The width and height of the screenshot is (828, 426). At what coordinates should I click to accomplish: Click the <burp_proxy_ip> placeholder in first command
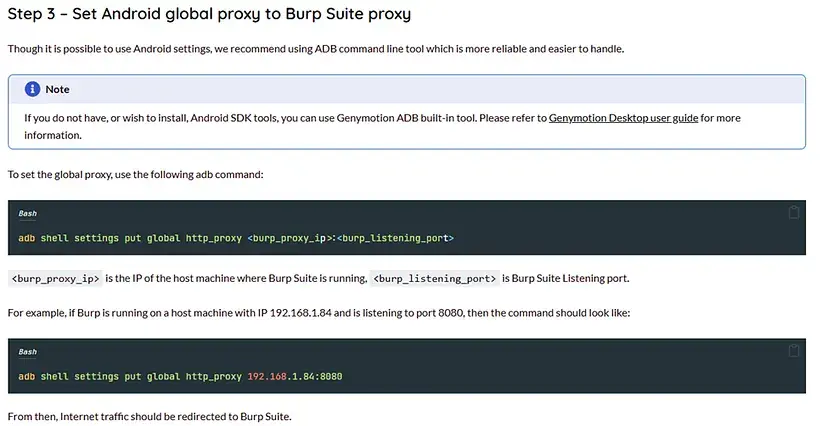[x=289, y=238]
